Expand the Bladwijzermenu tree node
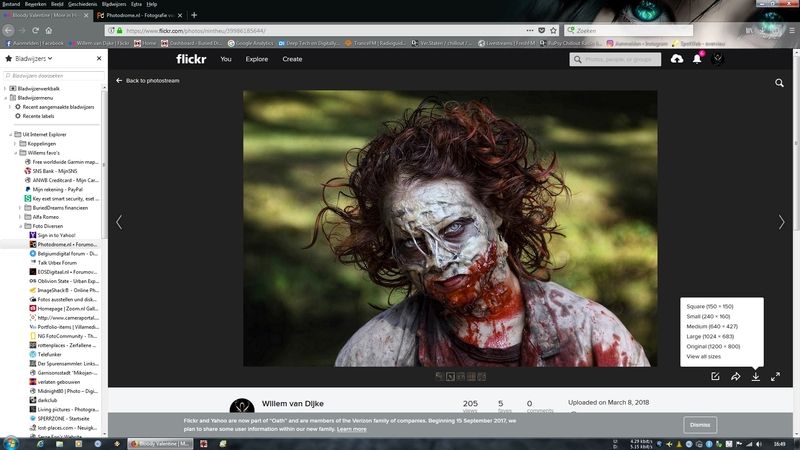 point(6,97)
